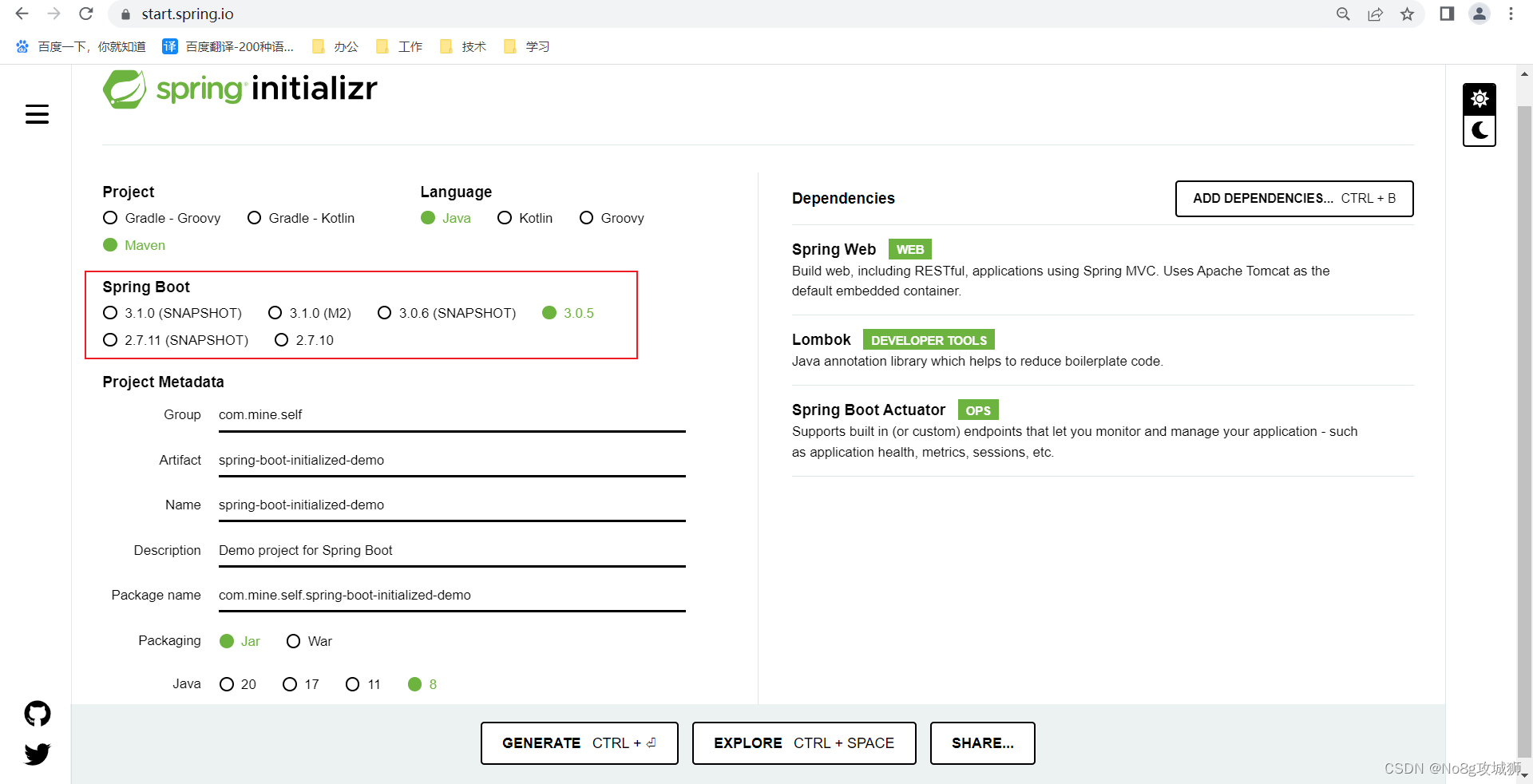Click the Group input field
The height and width of the screenshot is (784, 1533).
click(452, 415)
